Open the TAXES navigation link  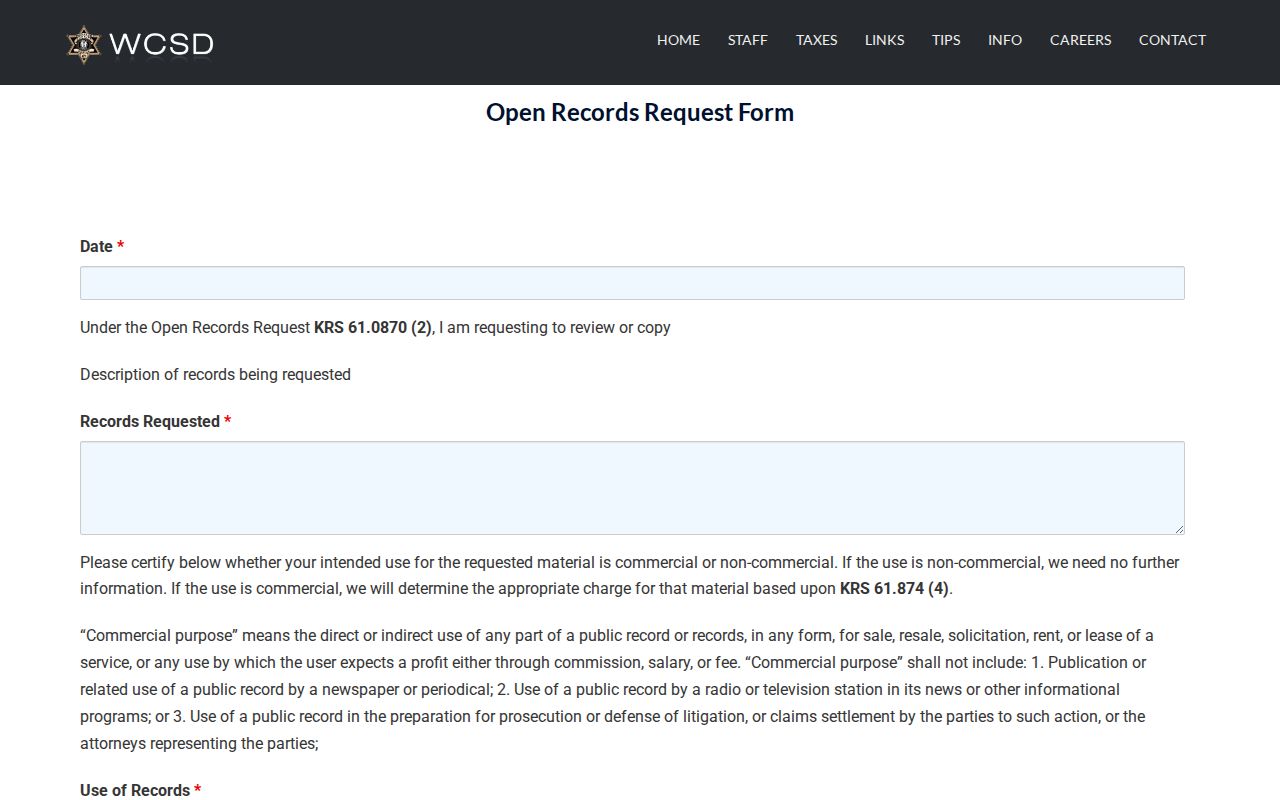(x=817, y=40)
